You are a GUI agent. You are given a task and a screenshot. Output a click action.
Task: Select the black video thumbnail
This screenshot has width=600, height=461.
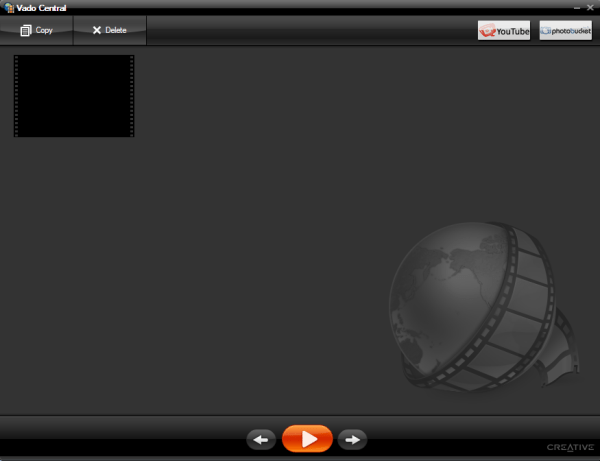74,96
